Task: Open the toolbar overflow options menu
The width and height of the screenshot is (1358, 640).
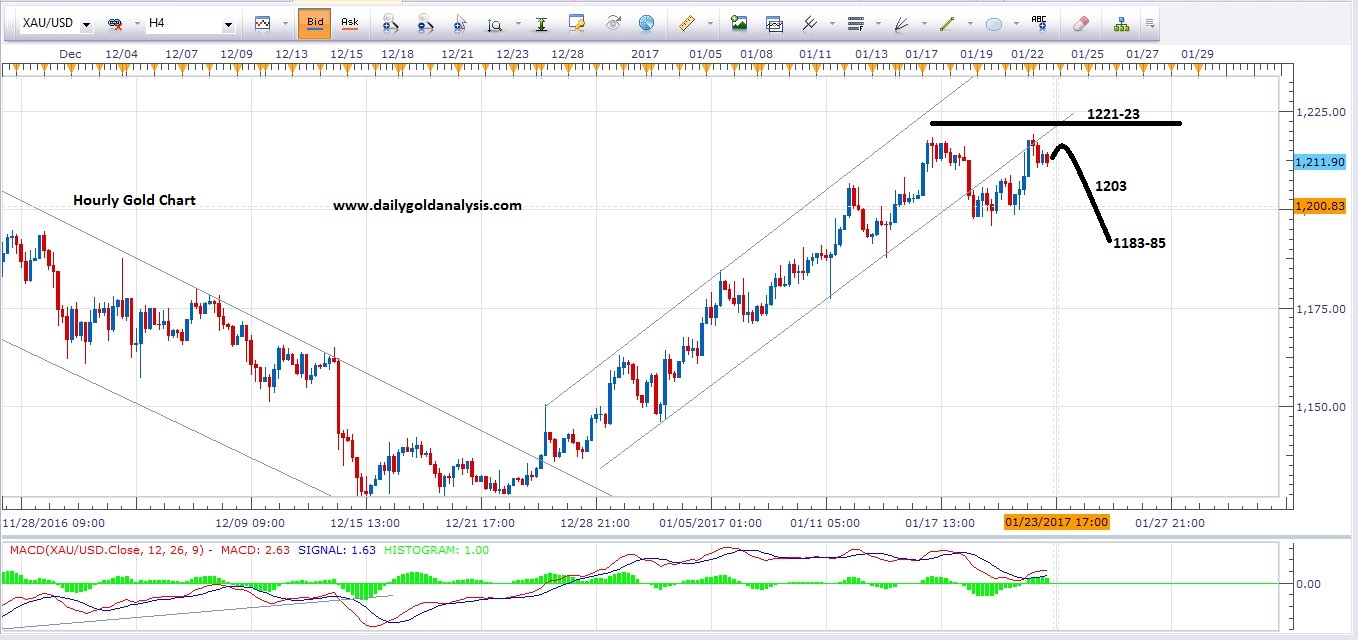Action: coord(1151,20)
